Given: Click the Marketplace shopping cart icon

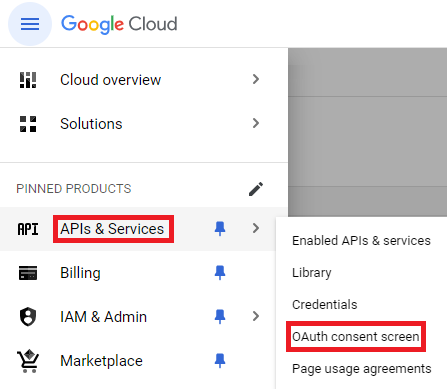Looking at the screenshot, I should click(x=28, y=361).
